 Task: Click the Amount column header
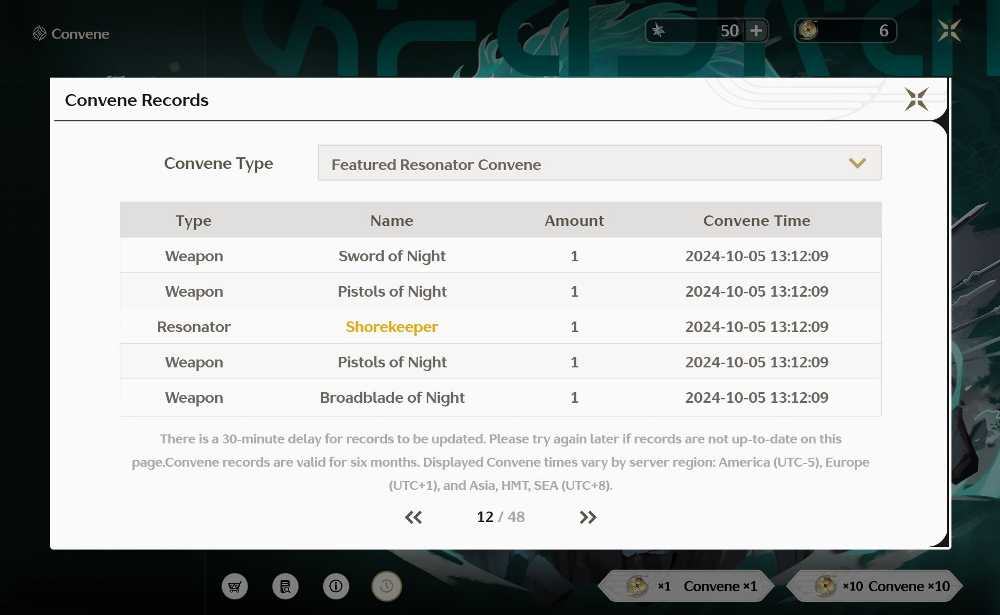coord(574,221)
